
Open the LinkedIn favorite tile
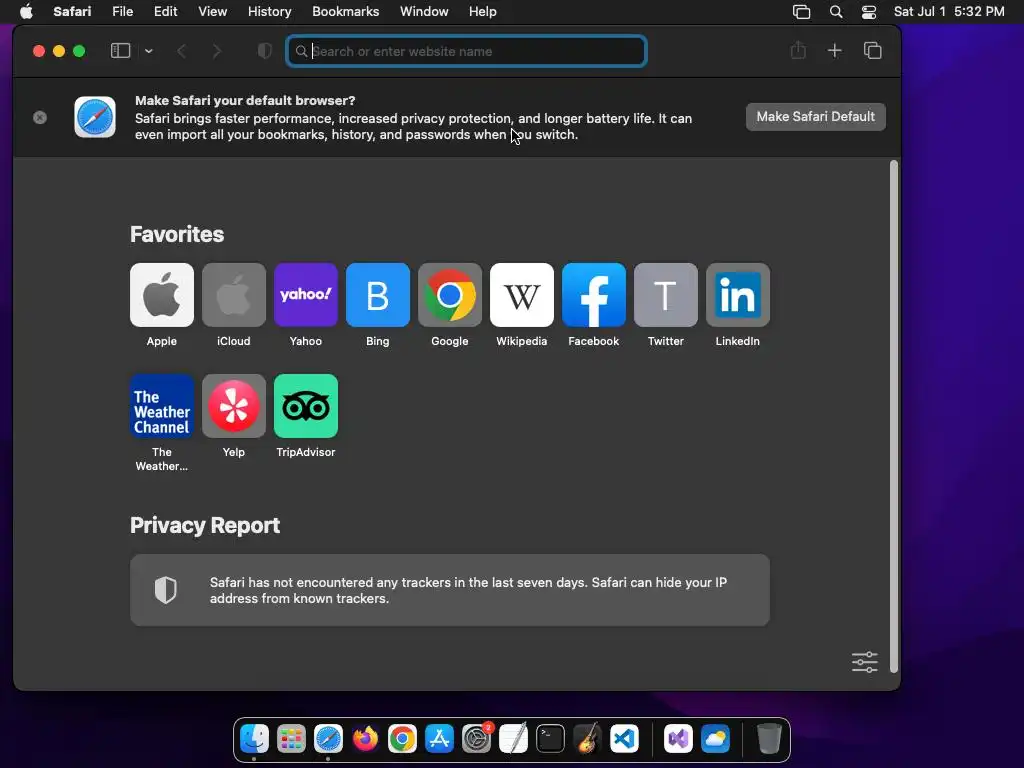click(738, 295)
